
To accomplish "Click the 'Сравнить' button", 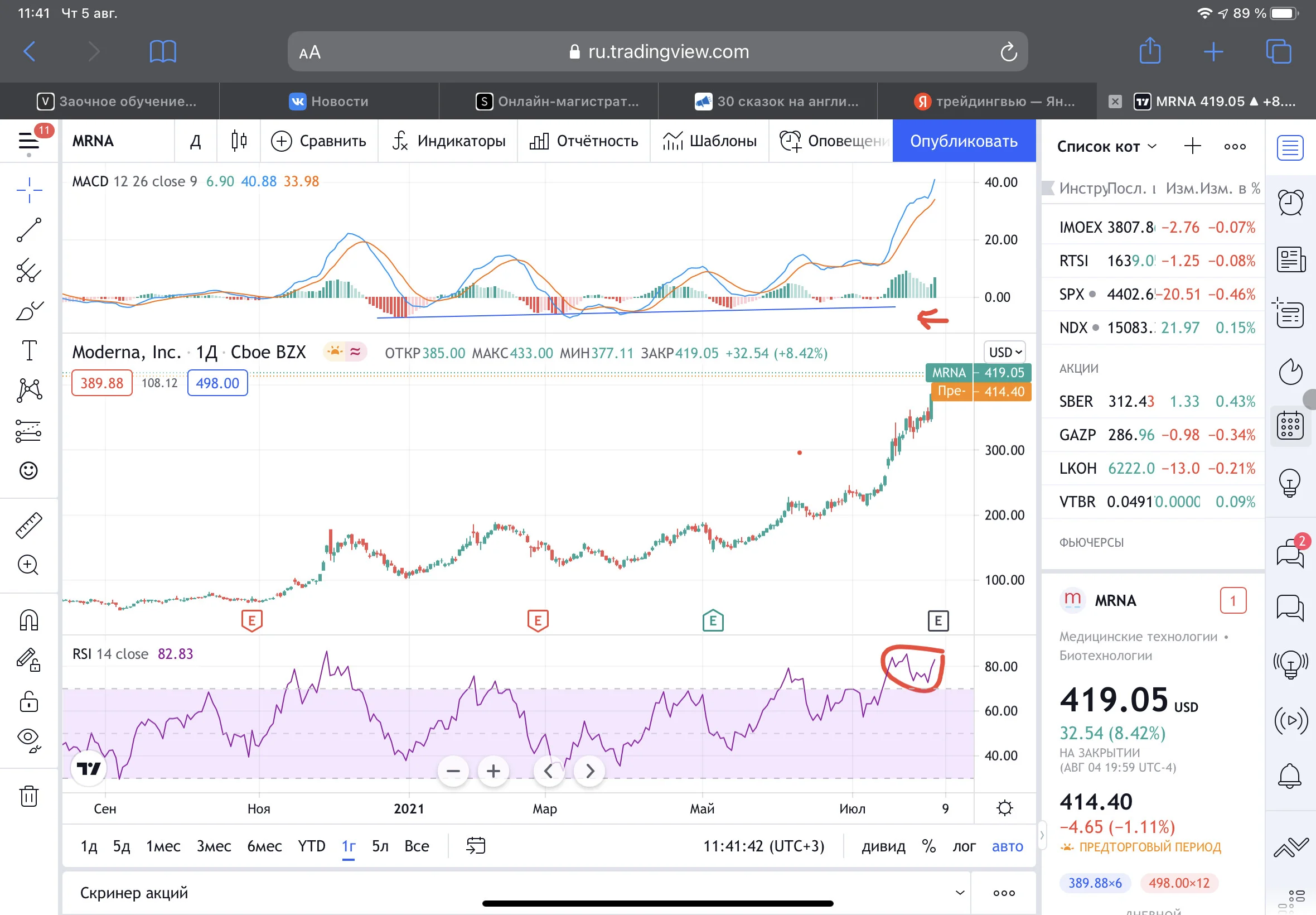I will 318,141.
